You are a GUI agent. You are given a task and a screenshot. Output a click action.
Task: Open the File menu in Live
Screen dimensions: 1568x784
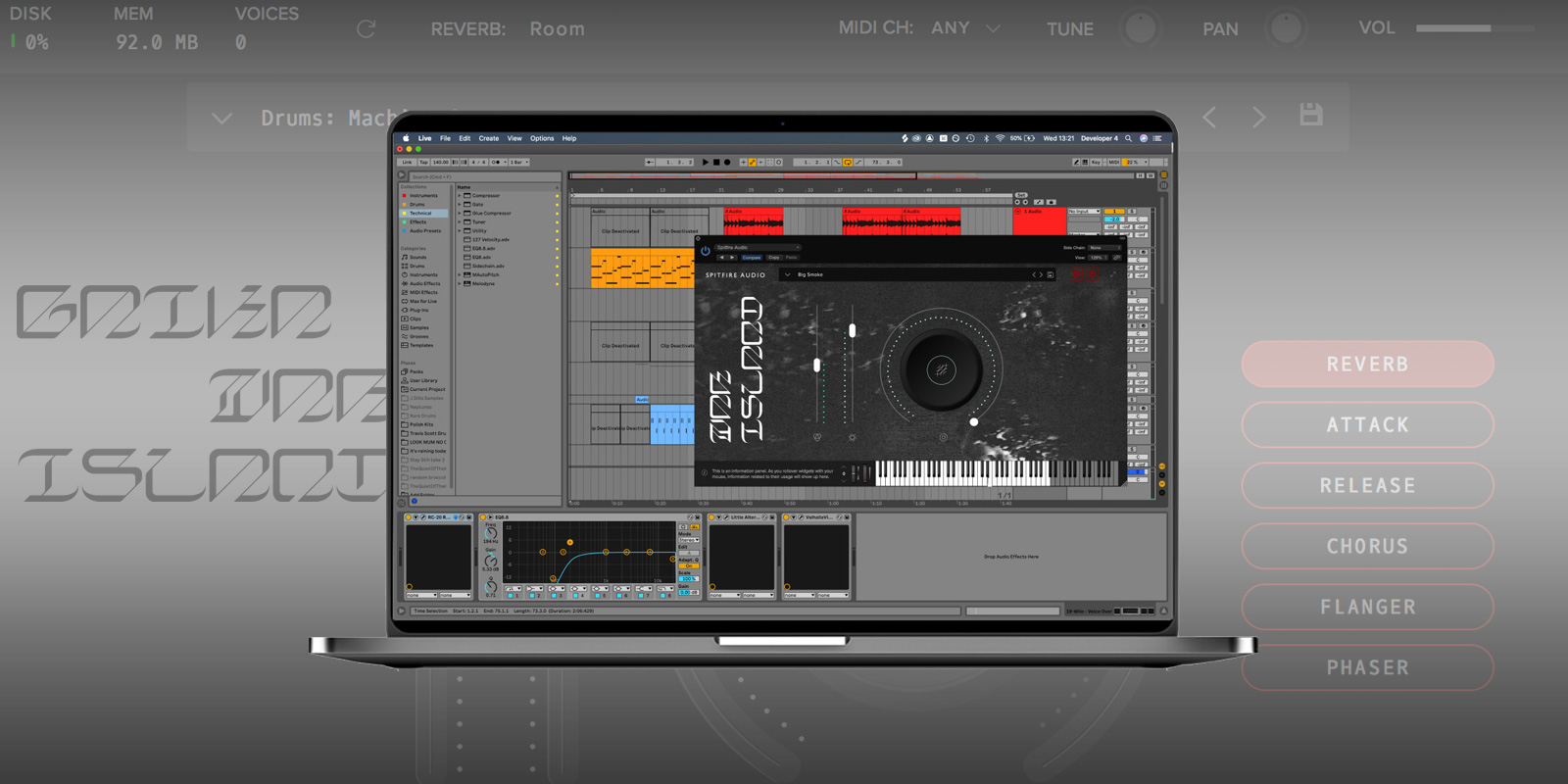(x=445, y=138)
